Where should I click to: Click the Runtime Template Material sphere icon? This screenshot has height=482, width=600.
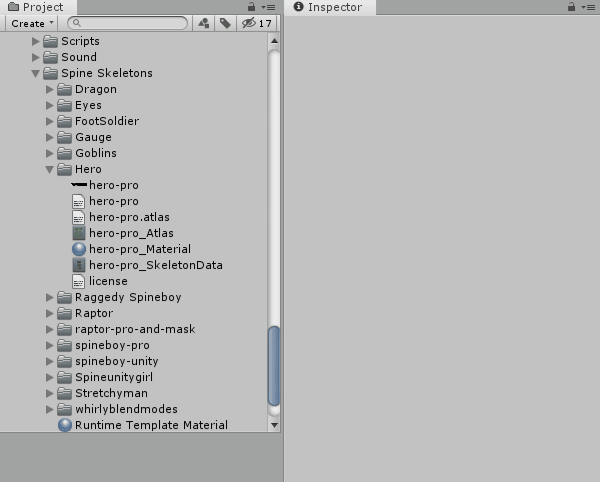point(65,425)
